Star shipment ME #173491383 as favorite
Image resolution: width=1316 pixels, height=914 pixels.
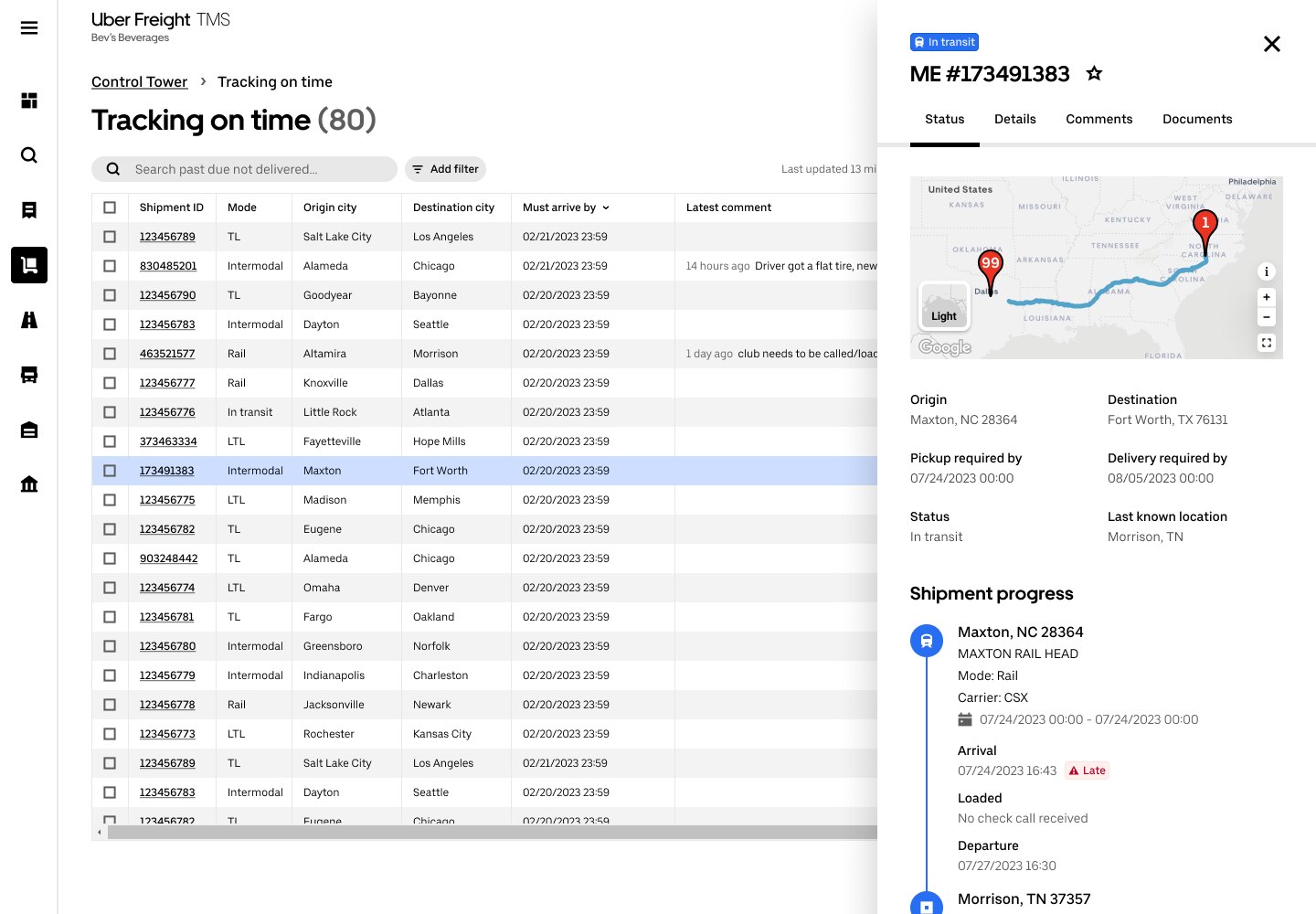click(1094, 74)
